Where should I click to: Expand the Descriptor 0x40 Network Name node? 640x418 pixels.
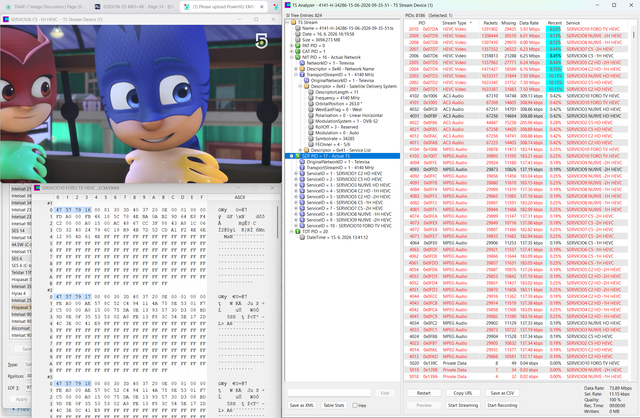point(296,69)
